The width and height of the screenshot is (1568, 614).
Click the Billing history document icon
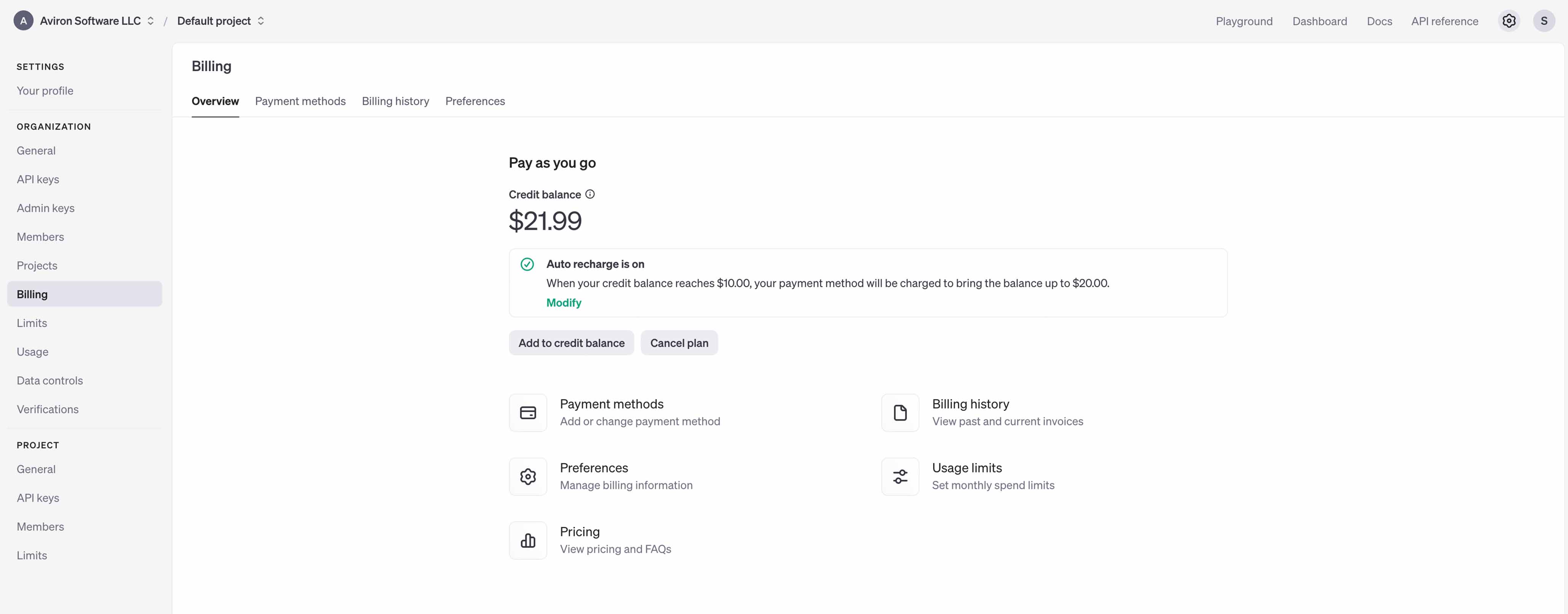pyautogui.click(x=900, y=413)
